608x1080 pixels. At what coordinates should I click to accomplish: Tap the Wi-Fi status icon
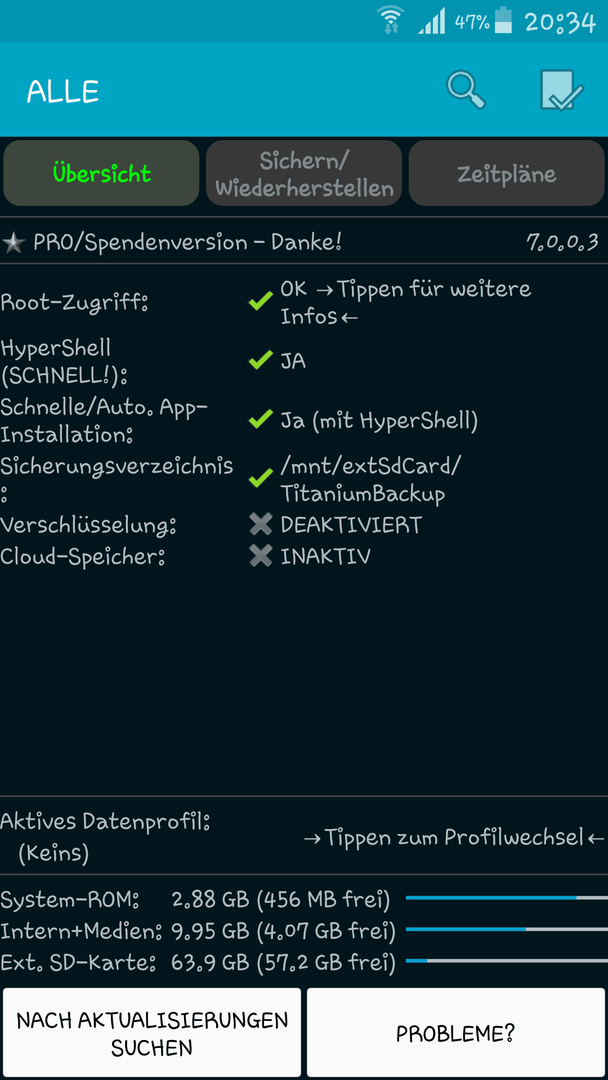(392, 21)
